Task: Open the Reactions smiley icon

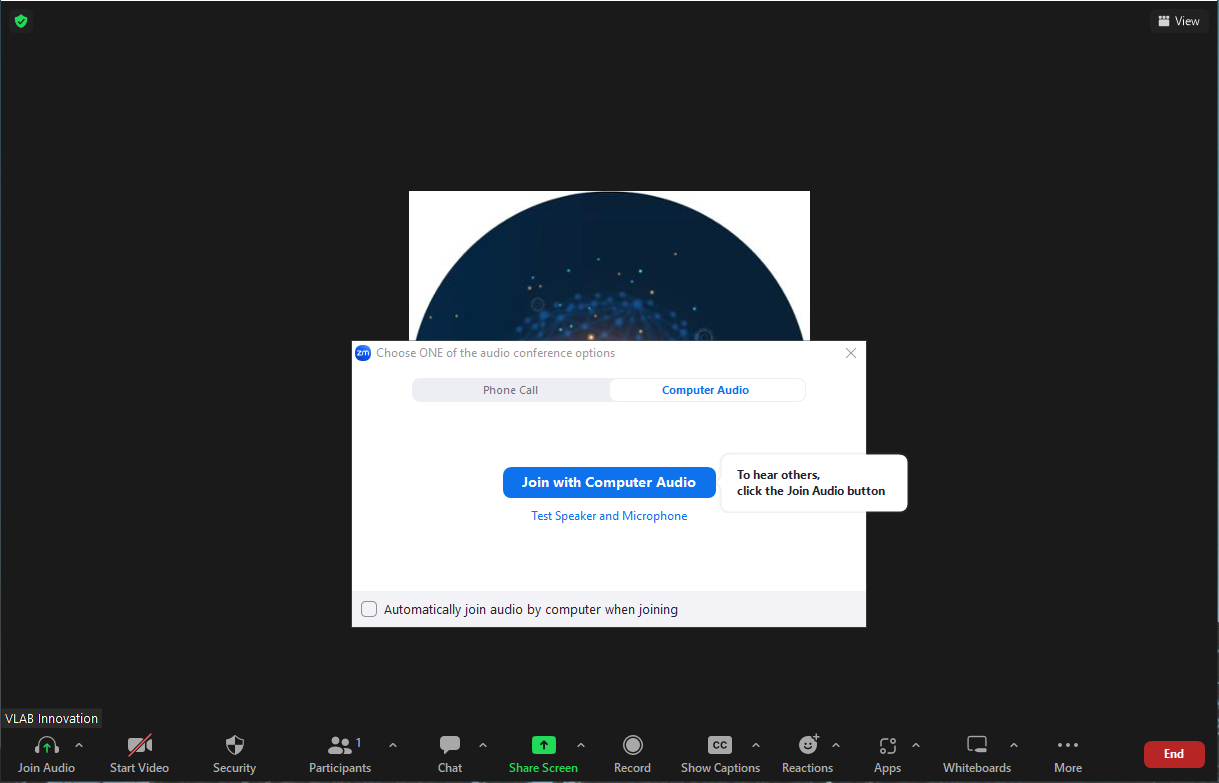Action: point(808,746)
